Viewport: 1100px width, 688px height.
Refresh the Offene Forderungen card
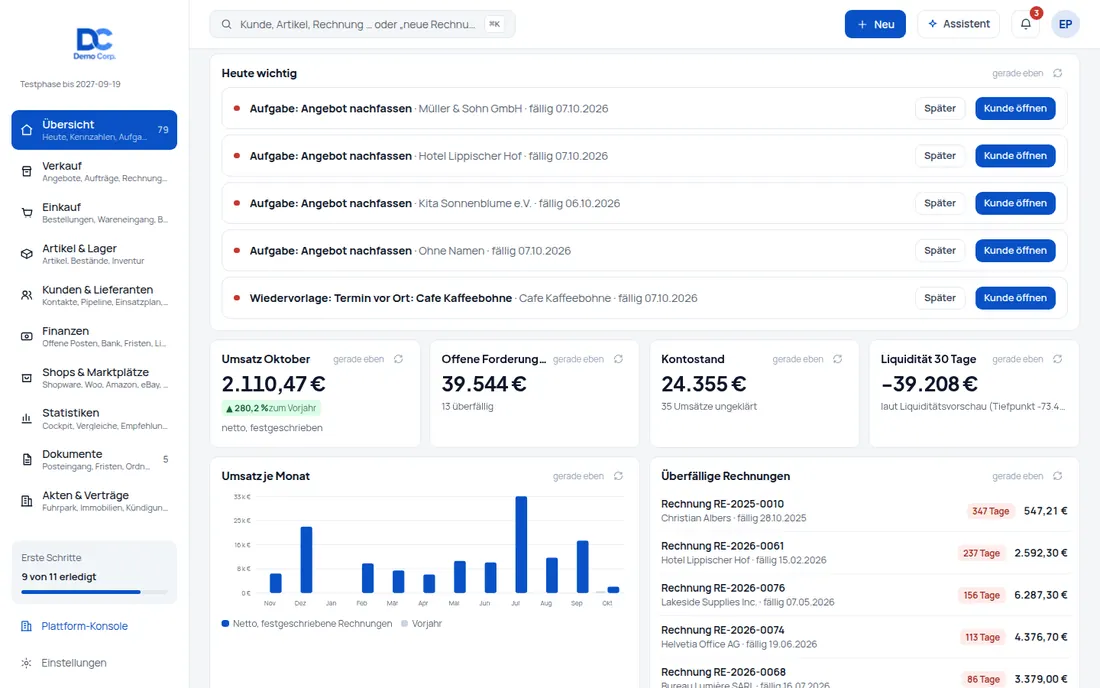(618, 359)
